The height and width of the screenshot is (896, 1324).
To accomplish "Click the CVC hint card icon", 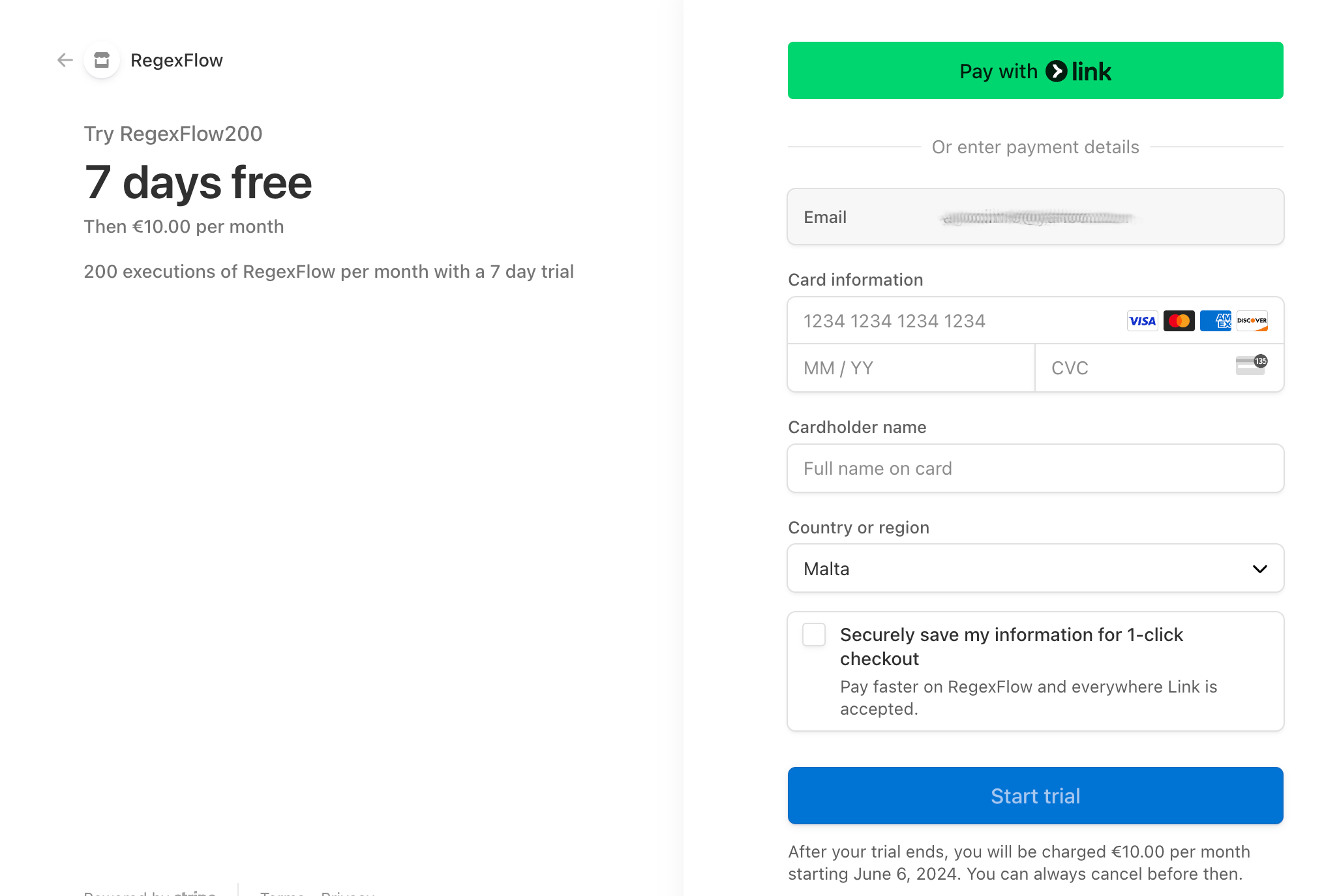I will (1251, 365).
